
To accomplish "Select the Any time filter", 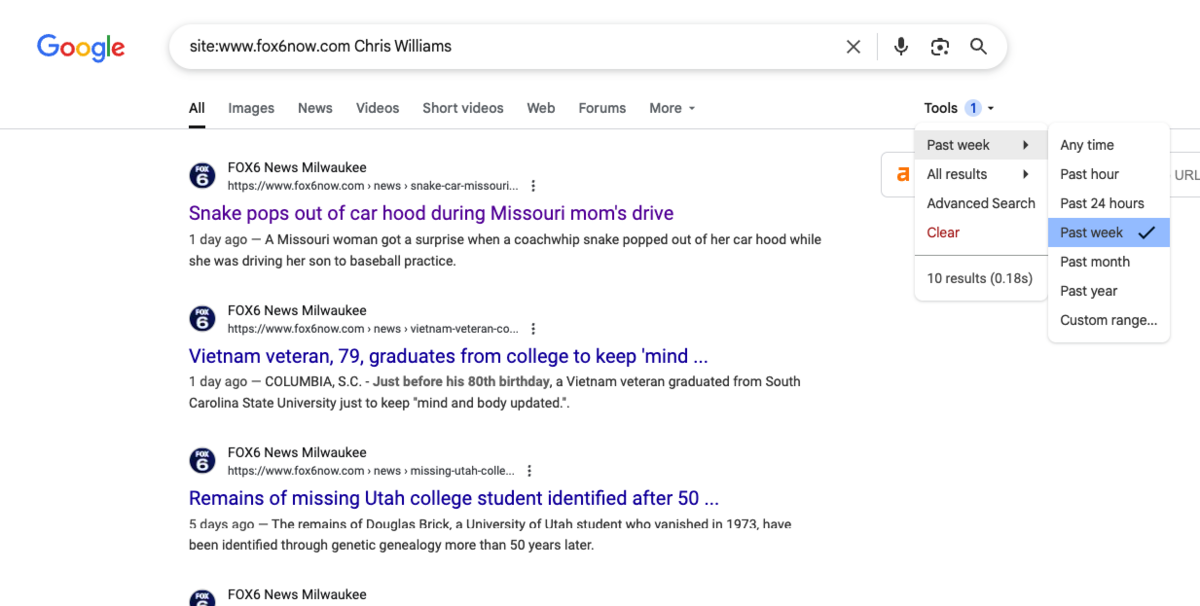I will point(1086,144).
